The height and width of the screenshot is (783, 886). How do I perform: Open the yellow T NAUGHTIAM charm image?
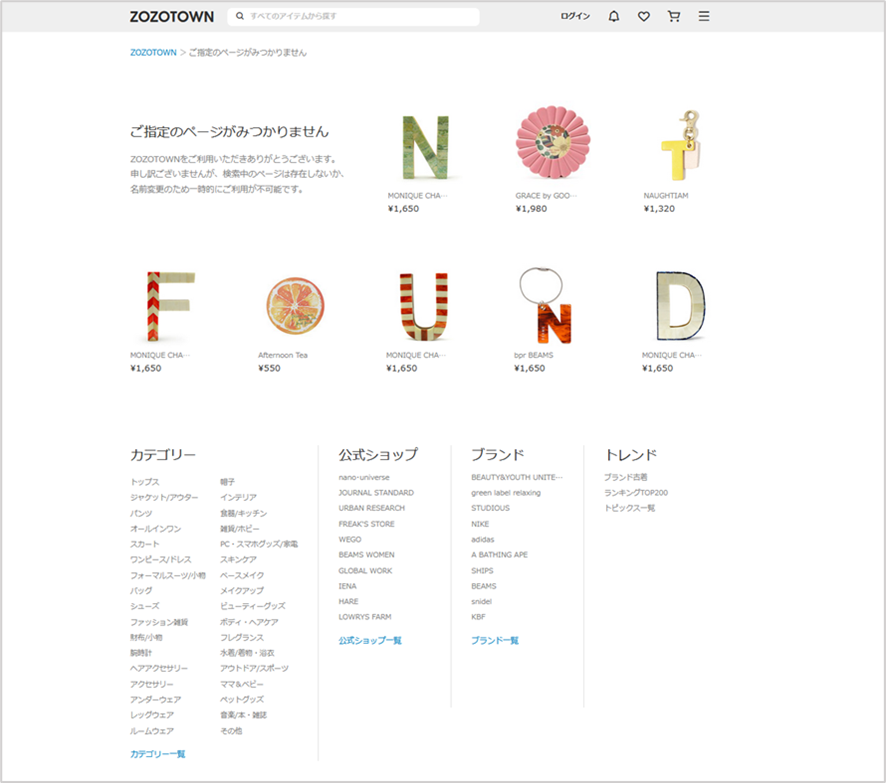[x=680, y=145]
